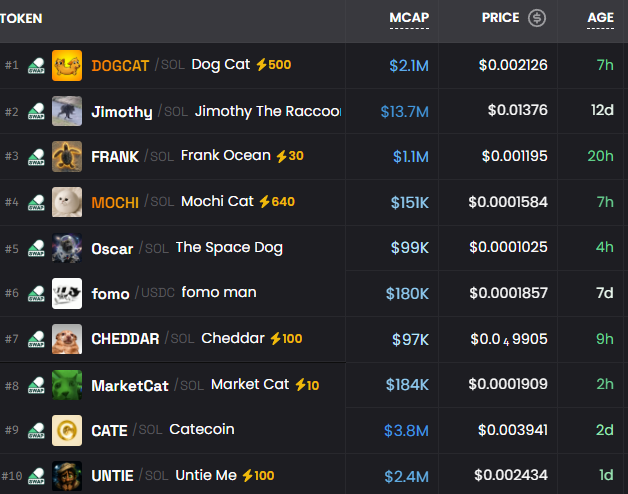
Task: Click the name 'Jimothy The Raccoon'
Action: pos(268,111)
